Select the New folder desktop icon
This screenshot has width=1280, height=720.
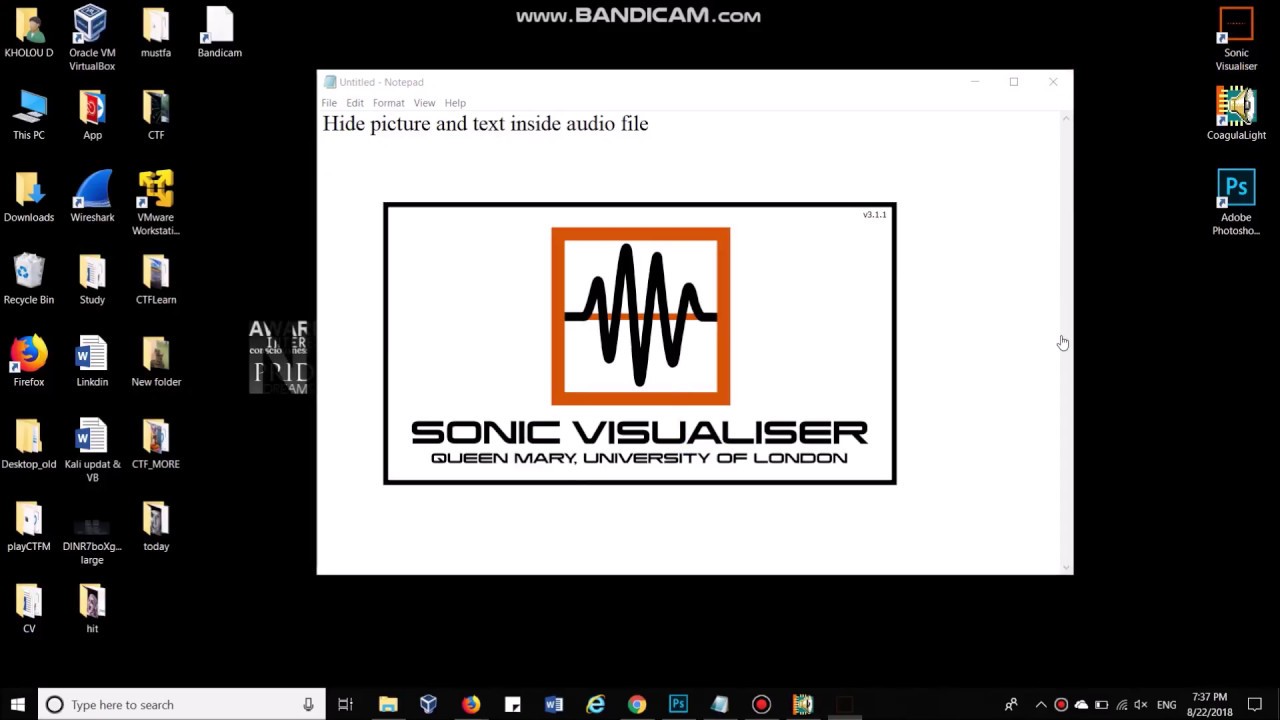pyautogui.click(x=156, y=361)
